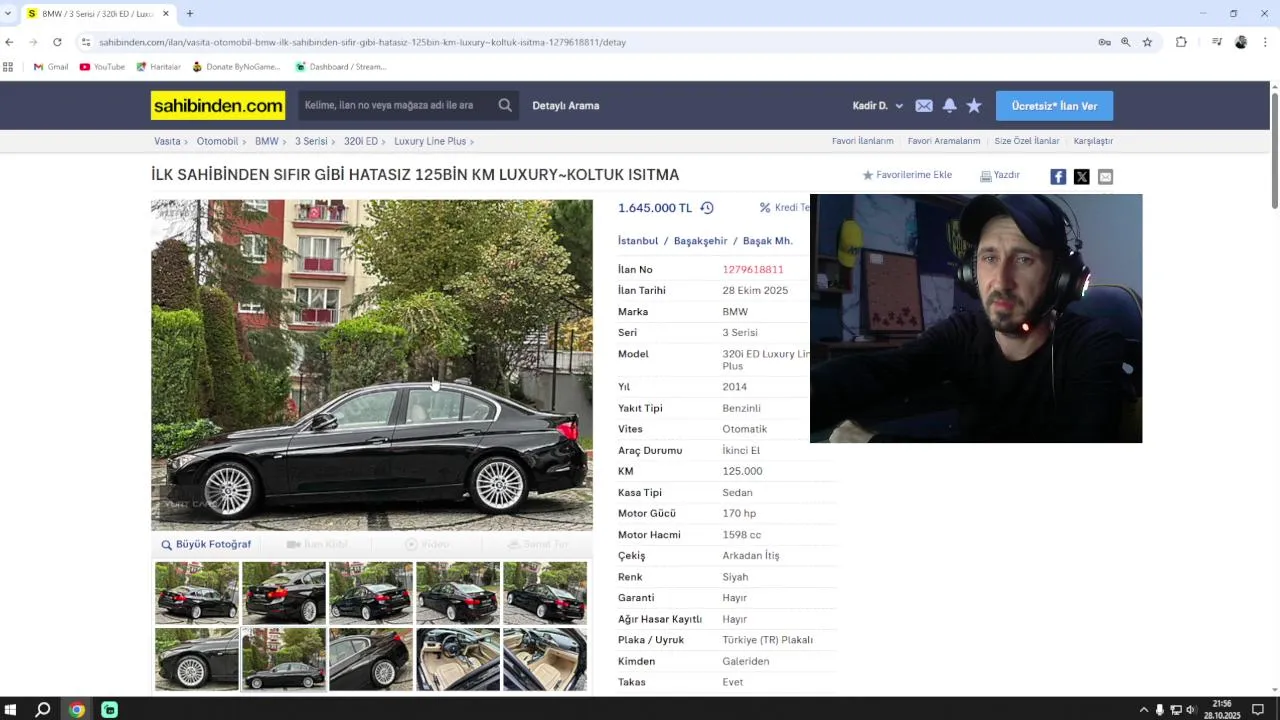The height and width of the screenshot is (720, 1280).
Task: Open Windows Start menu
Action: (x=11, y=709)
